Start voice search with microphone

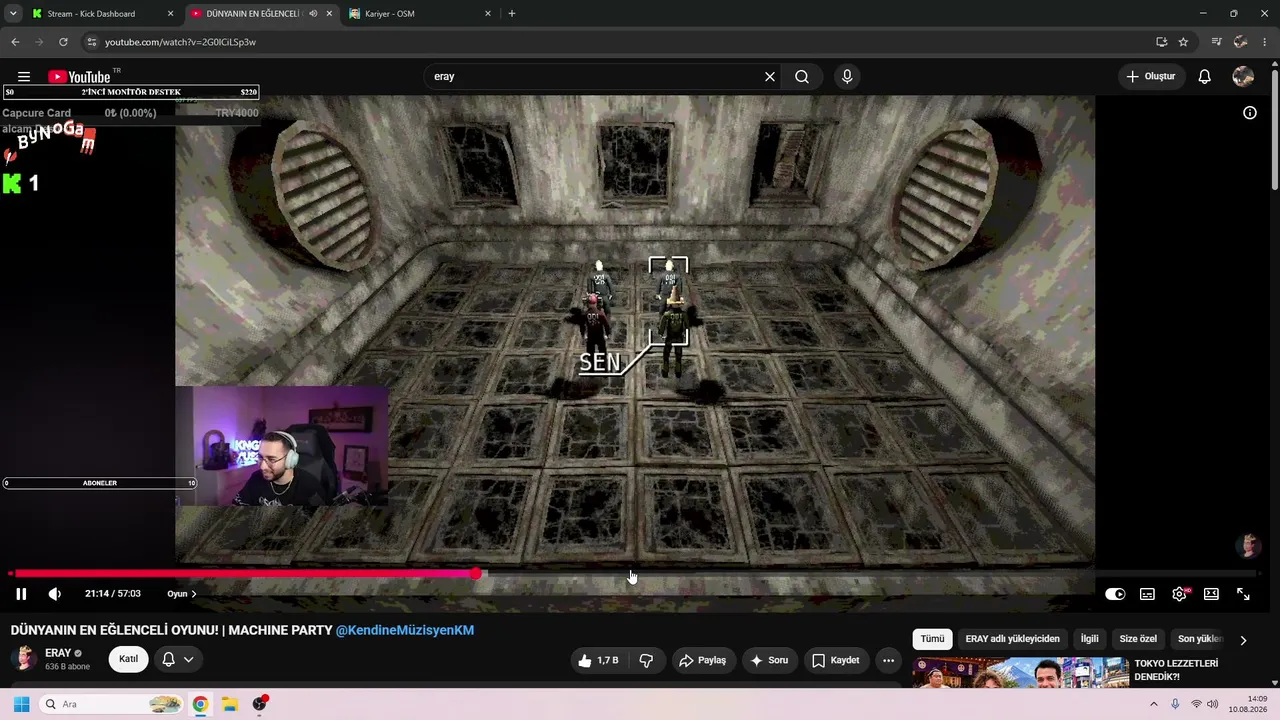coord(847,76)
